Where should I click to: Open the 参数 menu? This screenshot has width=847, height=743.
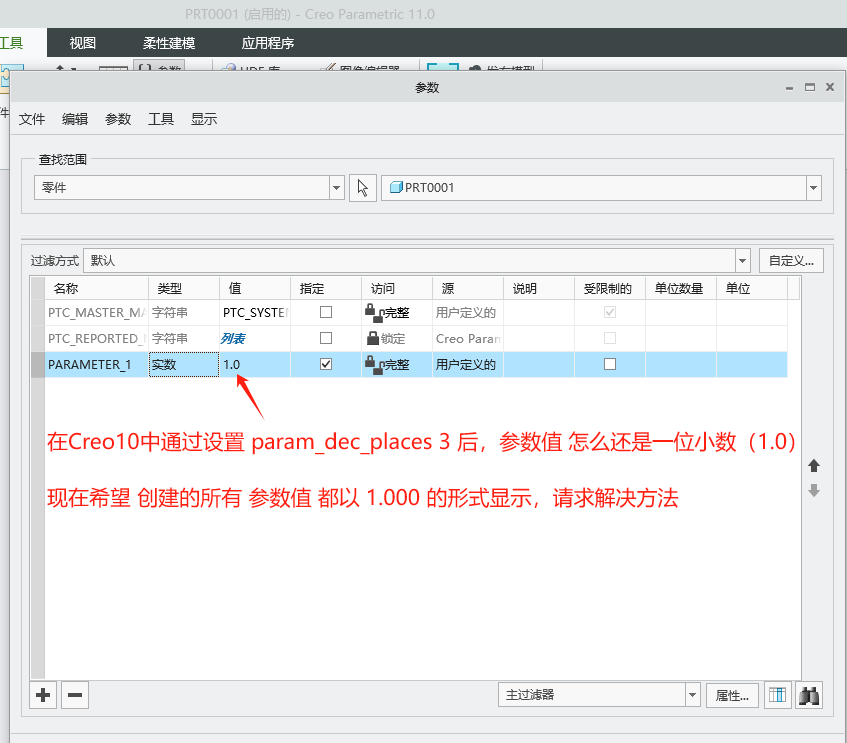pos(118,119)
